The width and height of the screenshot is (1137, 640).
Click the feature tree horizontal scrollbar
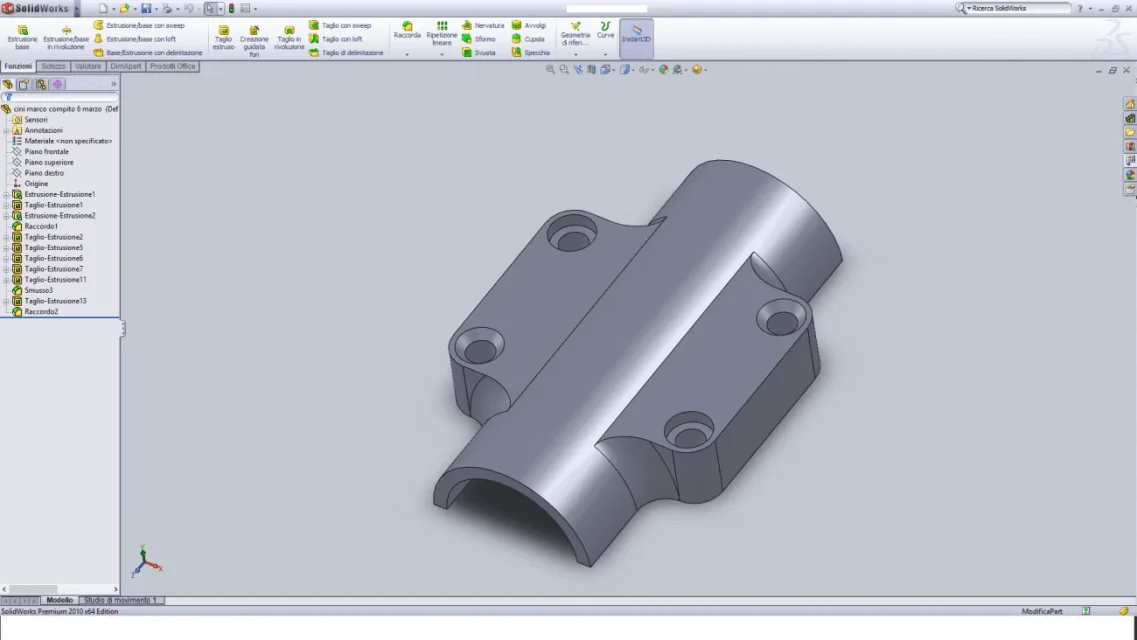click(59, 589)
